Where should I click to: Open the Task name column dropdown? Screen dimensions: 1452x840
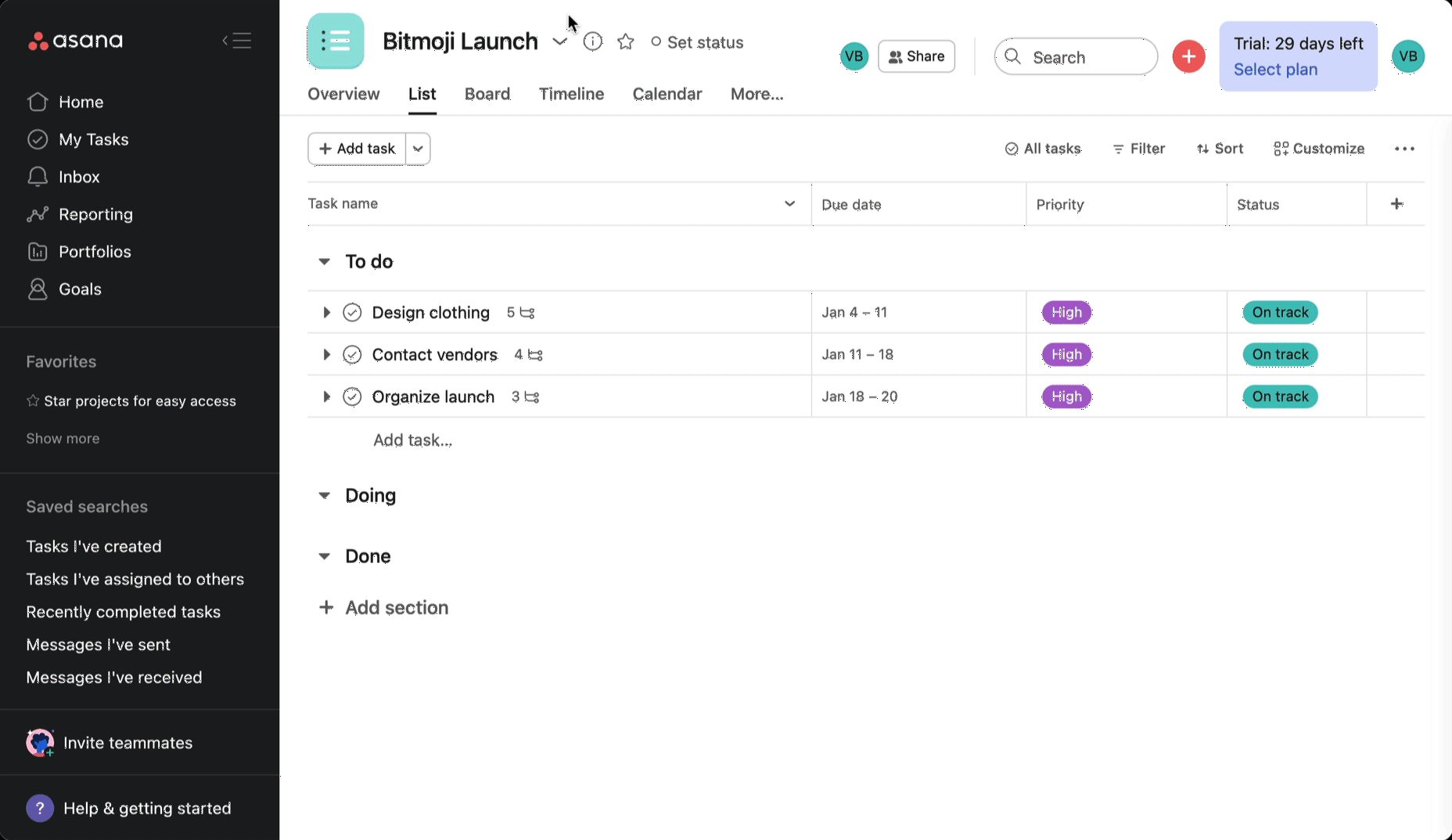pyautogui.click(x=789, y=204)
